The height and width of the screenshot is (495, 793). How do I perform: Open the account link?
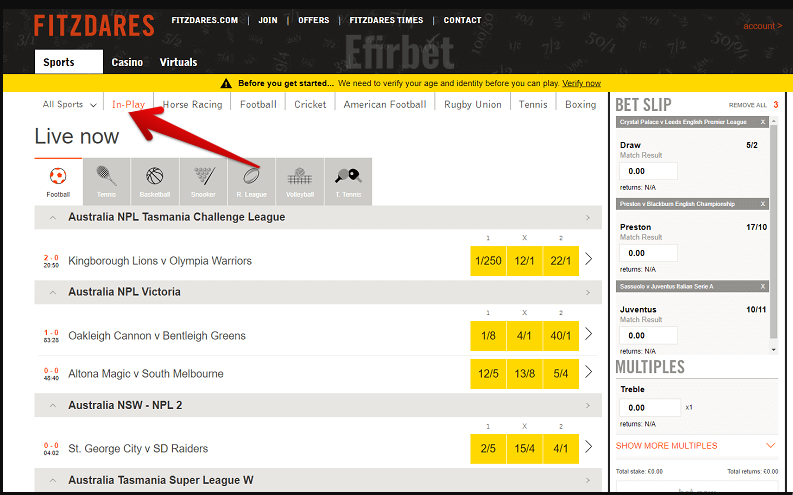point(763,26)
